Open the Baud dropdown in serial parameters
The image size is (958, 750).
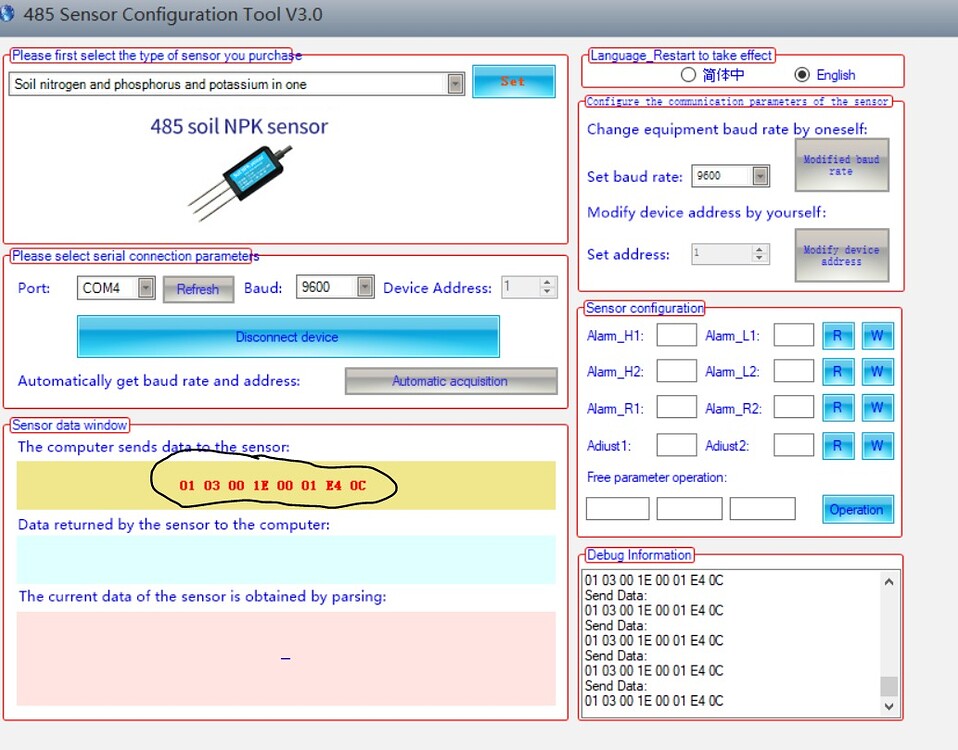coord(363,287)
